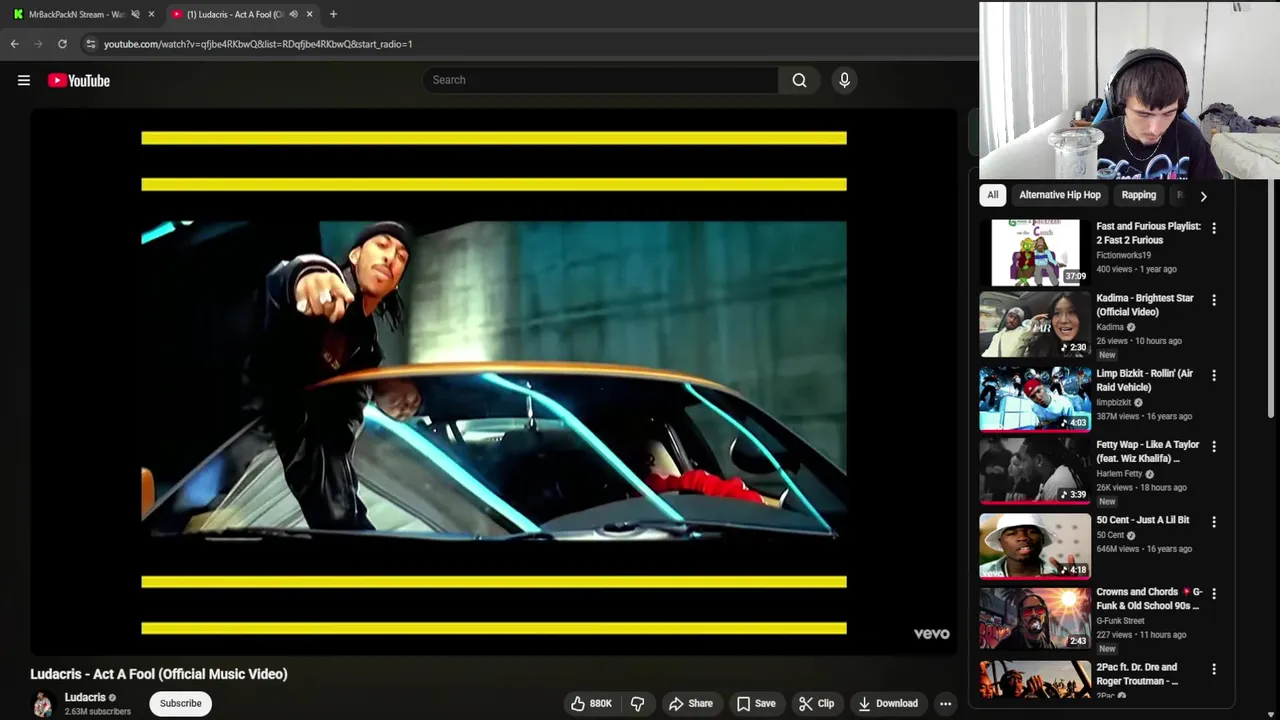The height and width of the screenshot is (720, 1280).
Task: Save the video to a playlist
Action: 756,703
